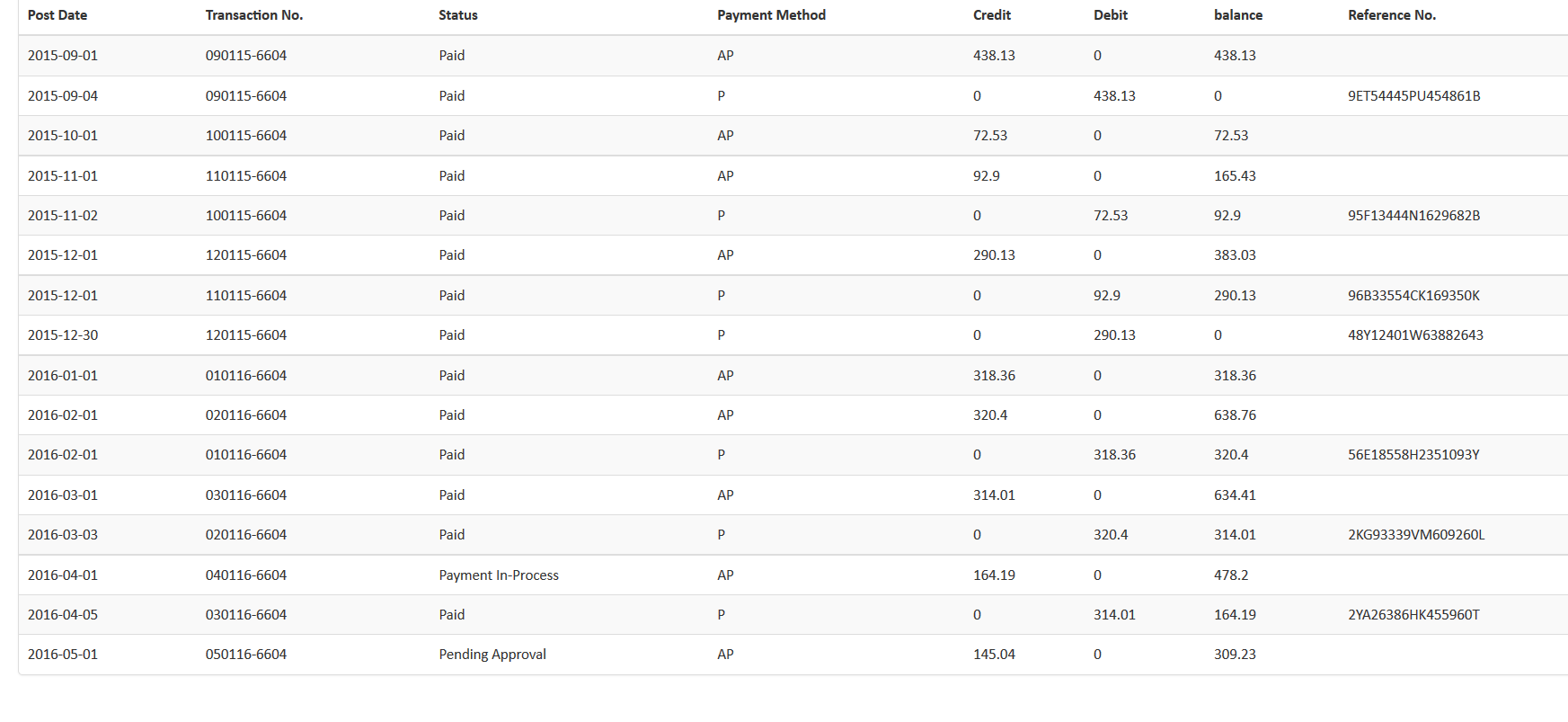This screenshot has height=722, width=1568.
Task: Click the Transaction No. column header
Action: tap(254, 15)
